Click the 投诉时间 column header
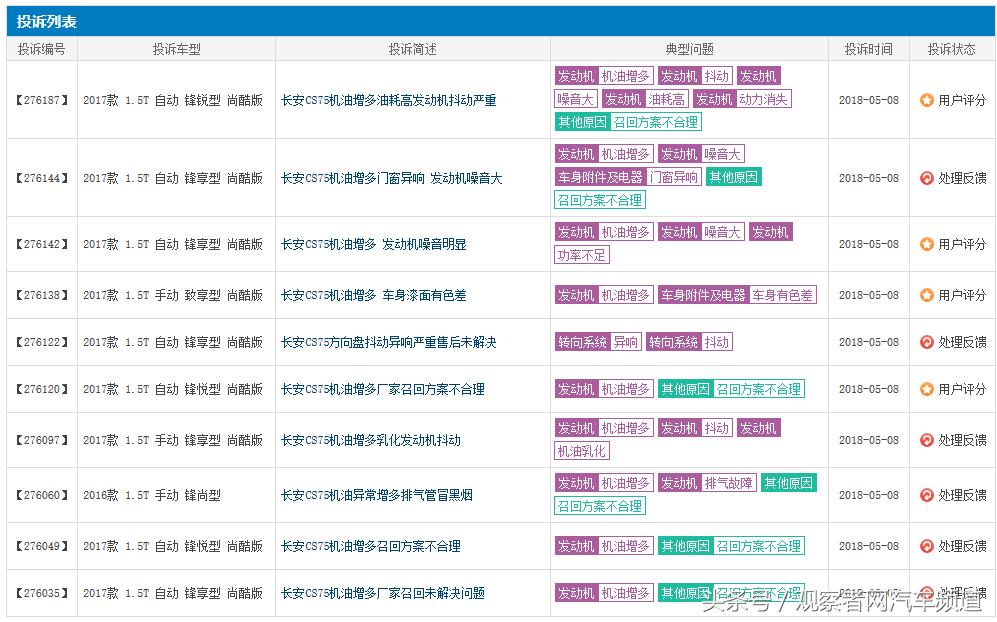 [869, 49]
